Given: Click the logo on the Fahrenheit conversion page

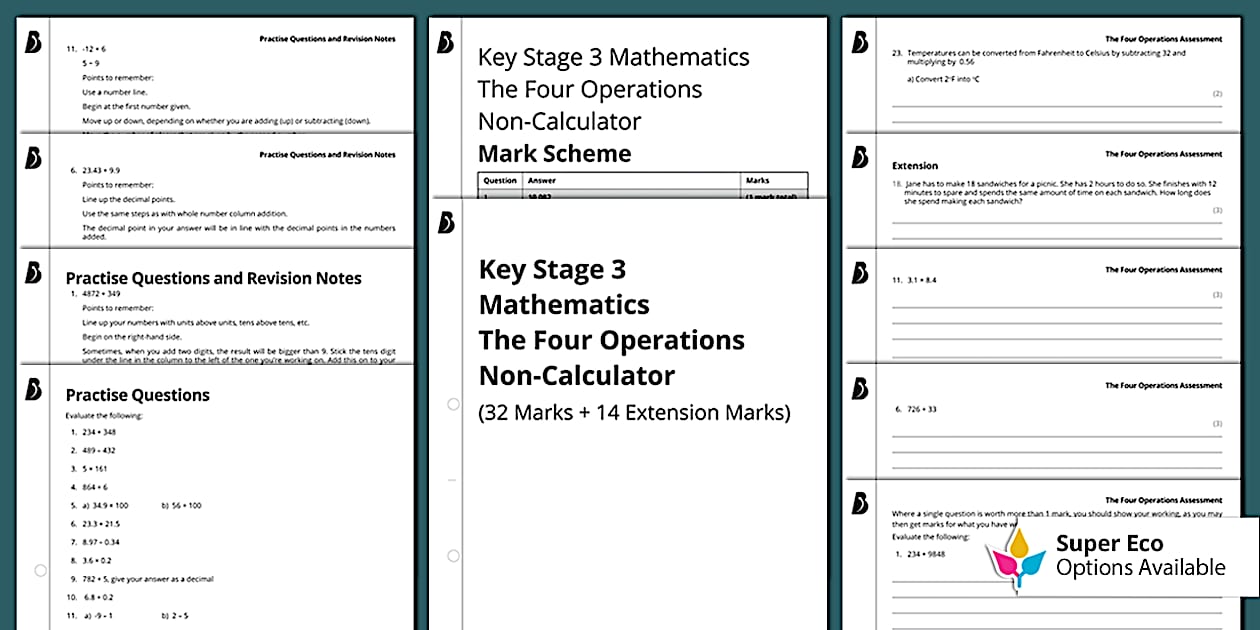Looking at the screenshot, I should pos(859,43).
